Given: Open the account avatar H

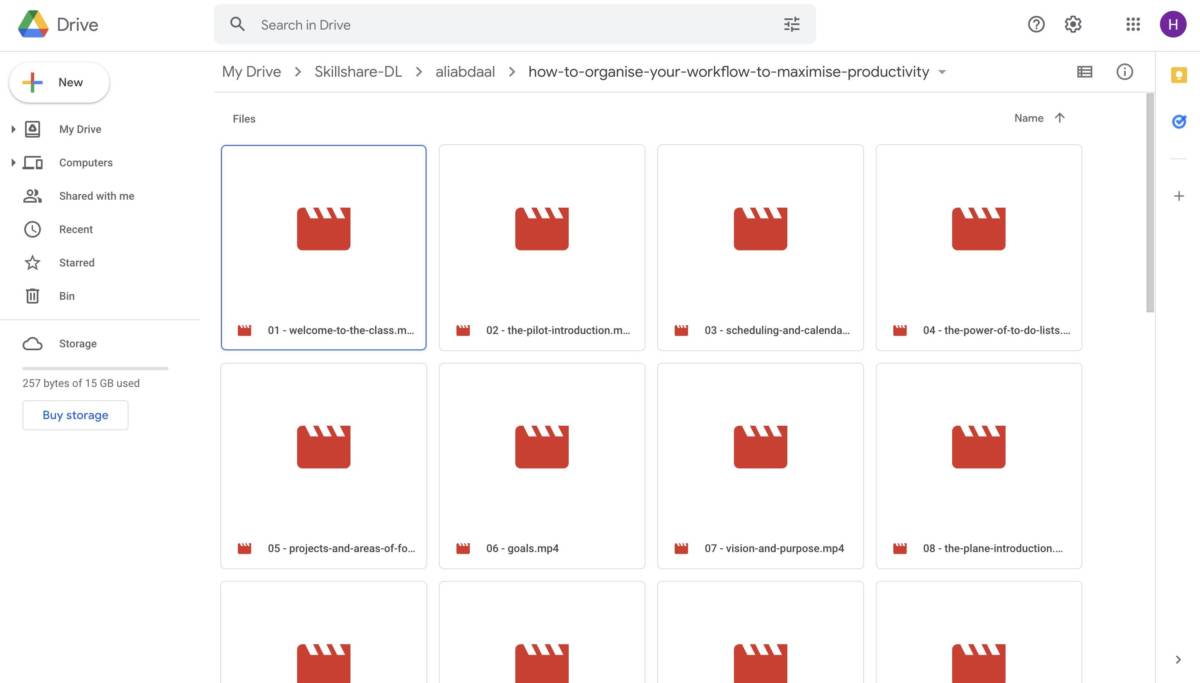Looking at the screenshot, I should [1173, 24].
